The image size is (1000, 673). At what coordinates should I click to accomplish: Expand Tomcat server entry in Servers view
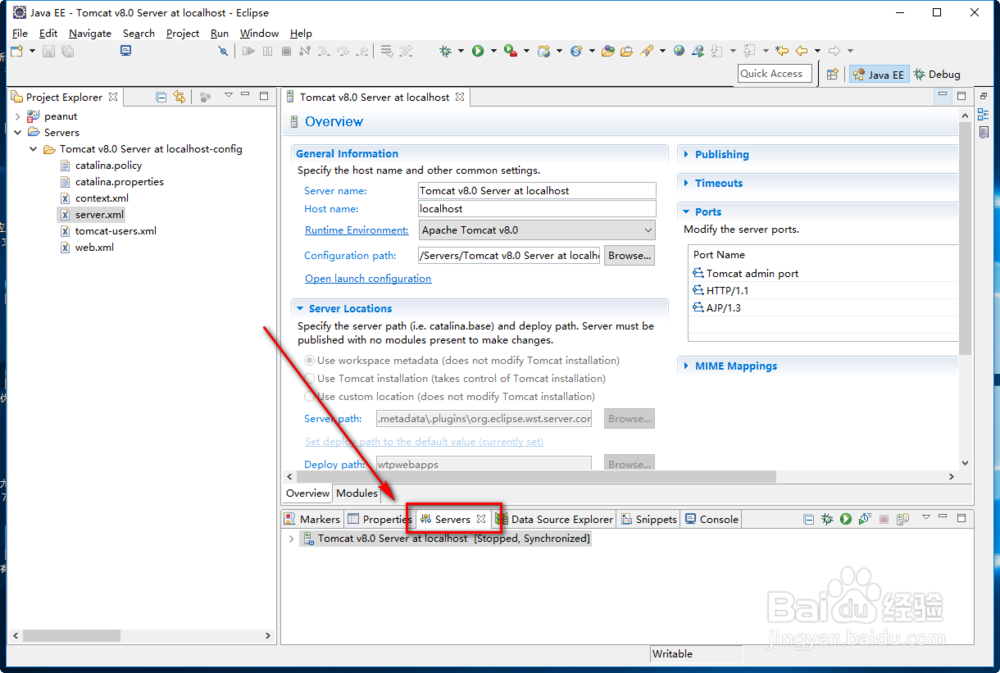tap(291, 539)
